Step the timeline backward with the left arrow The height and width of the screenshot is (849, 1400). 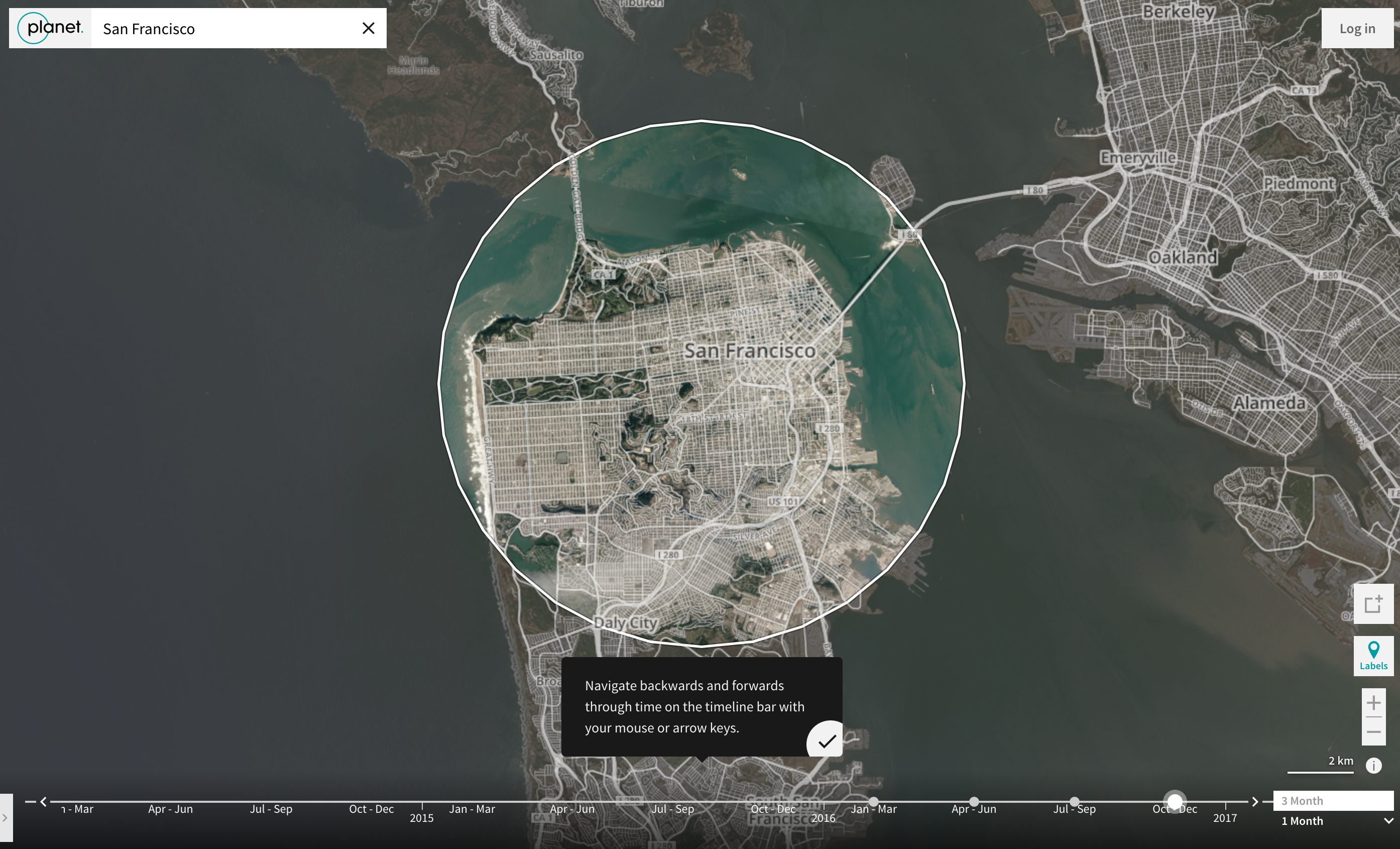click(x=43, y=801)
